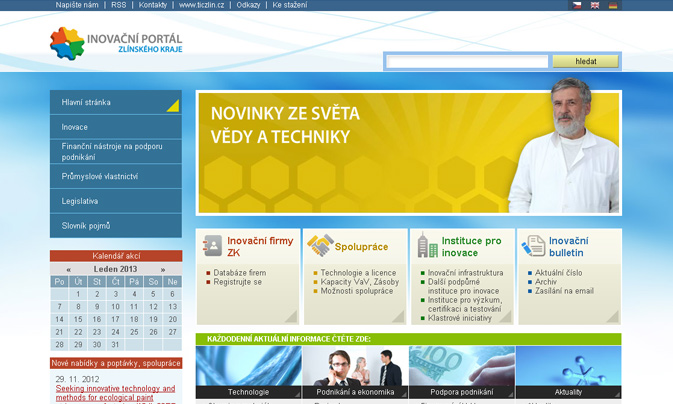This screenshot has width=673, height=404.
Task: Switch language to German flag
Action: tap(613, 5)
